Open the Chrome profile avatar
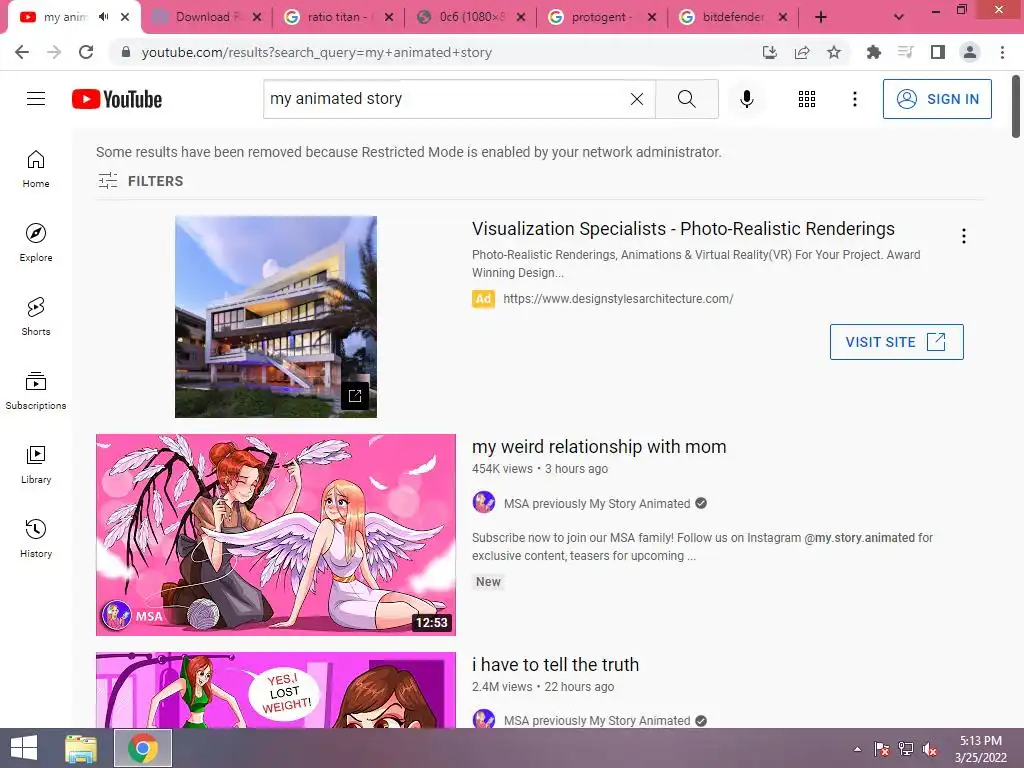This screenshot has width=1024, height=768. point(970,52)
